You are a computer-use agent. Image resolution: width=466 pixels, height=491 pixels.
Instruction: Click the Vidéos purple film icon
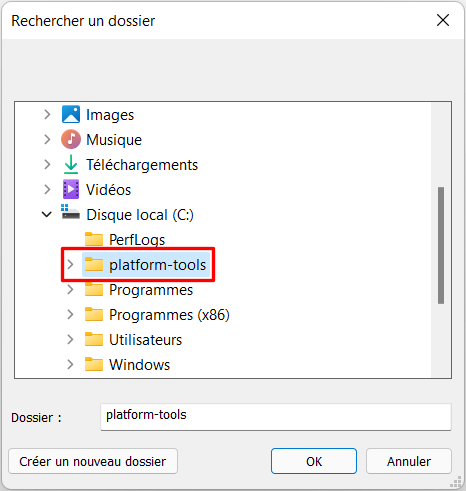[x=71, y=189]
